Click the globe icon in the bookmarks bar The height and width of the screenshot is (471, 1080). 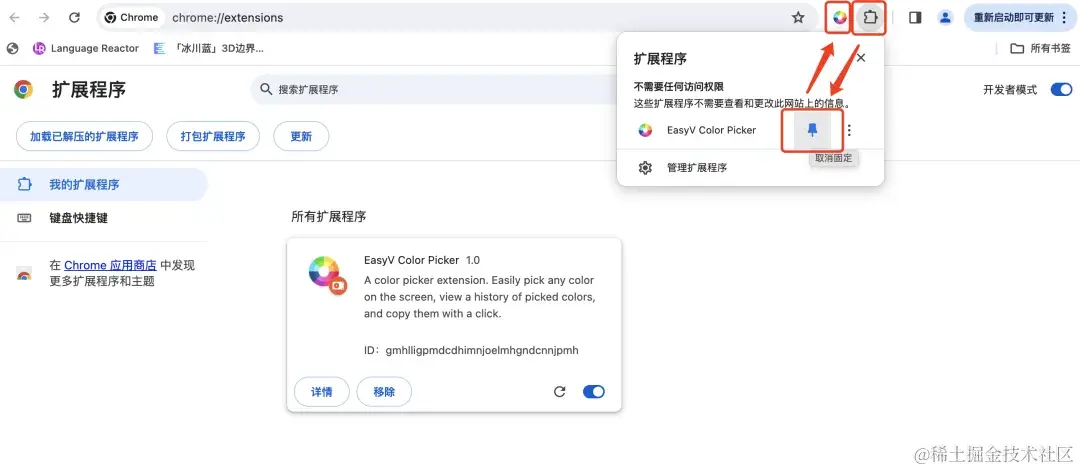tap(12, 48)
